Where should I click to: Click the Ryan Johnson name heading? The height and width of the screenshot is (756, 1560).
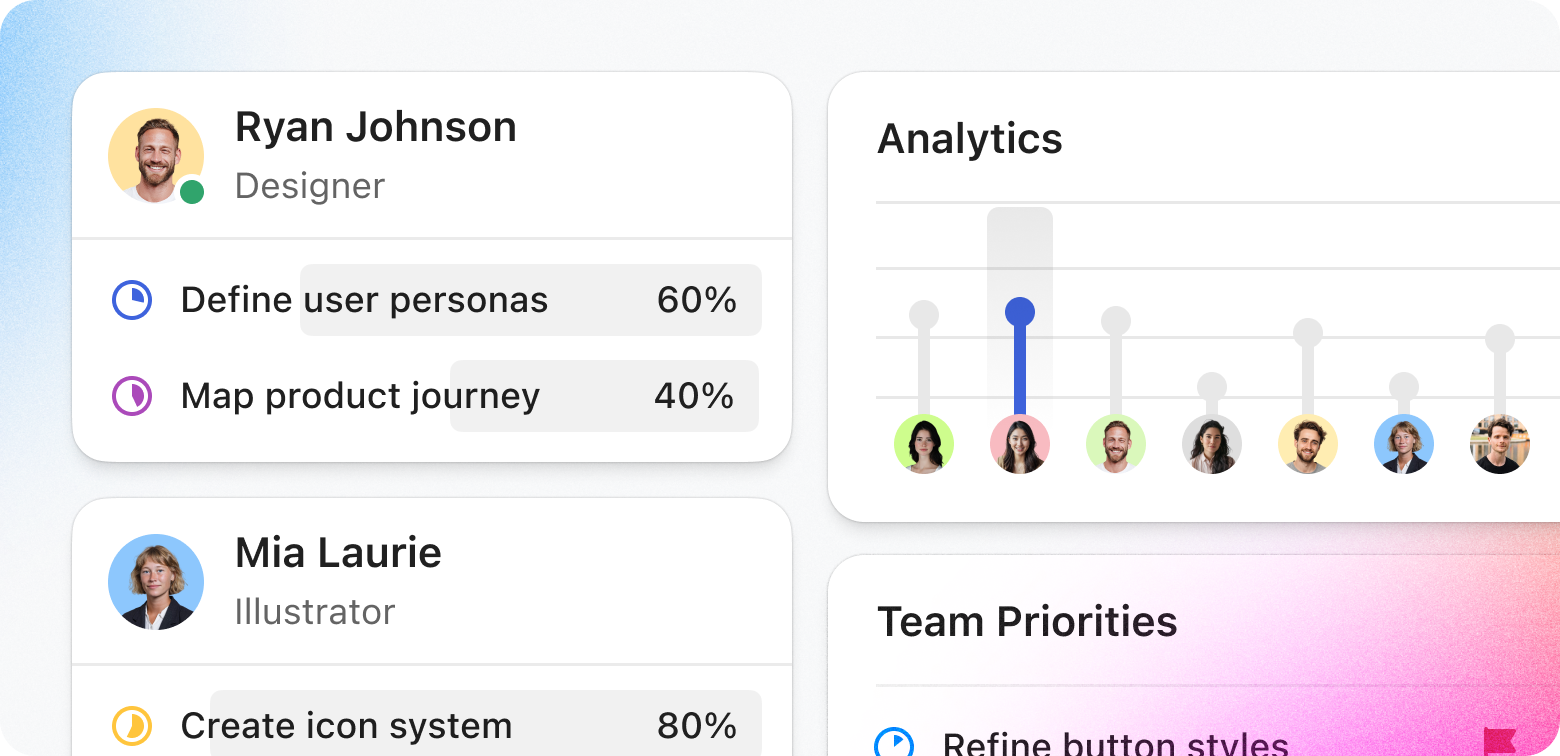(x=376, y=127)
